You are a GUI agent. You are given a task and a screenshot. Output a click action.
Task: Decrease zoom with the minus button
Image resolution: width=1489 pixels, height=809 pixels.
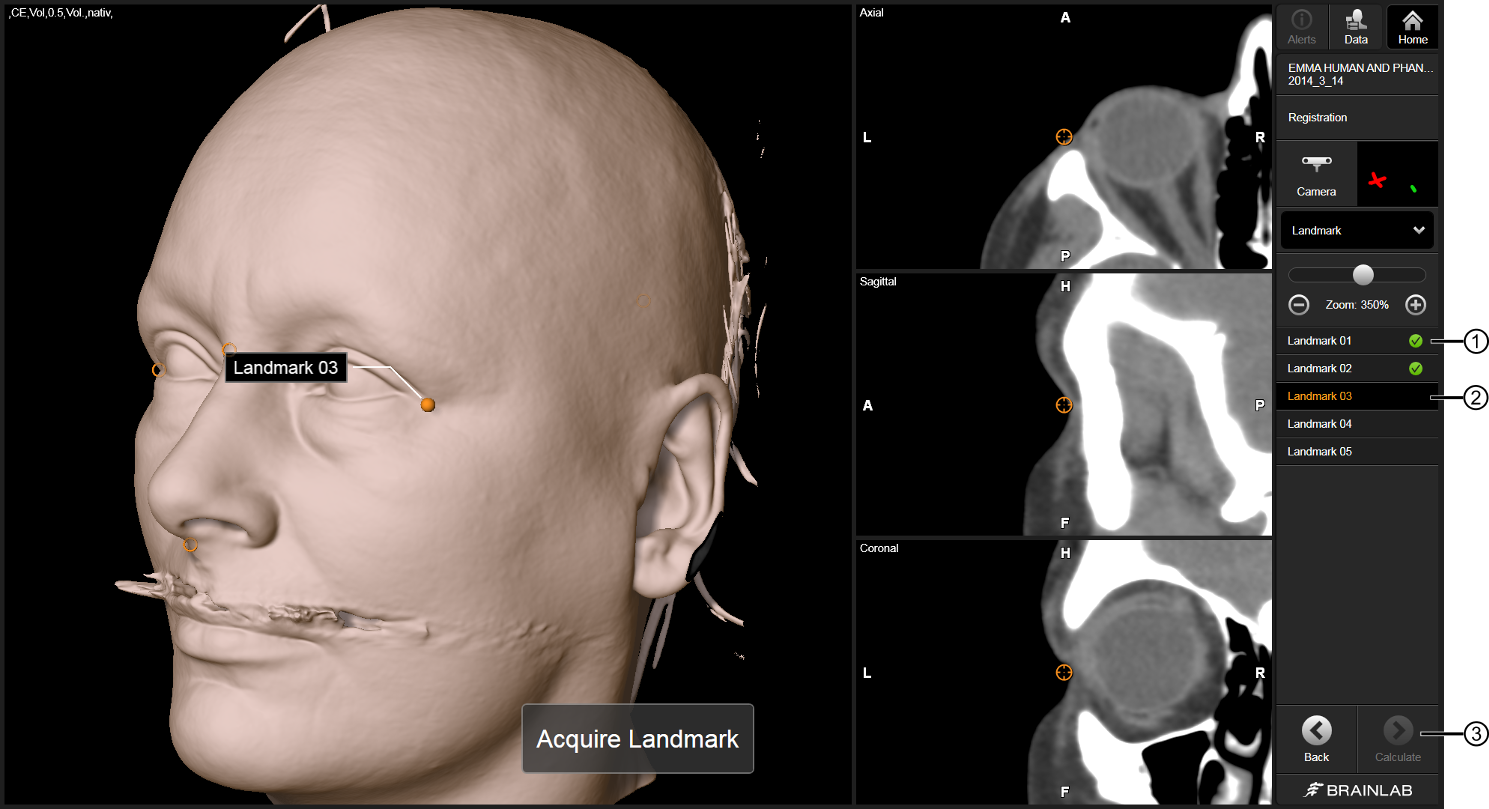pyautogui.click(x=1299, y=305)
